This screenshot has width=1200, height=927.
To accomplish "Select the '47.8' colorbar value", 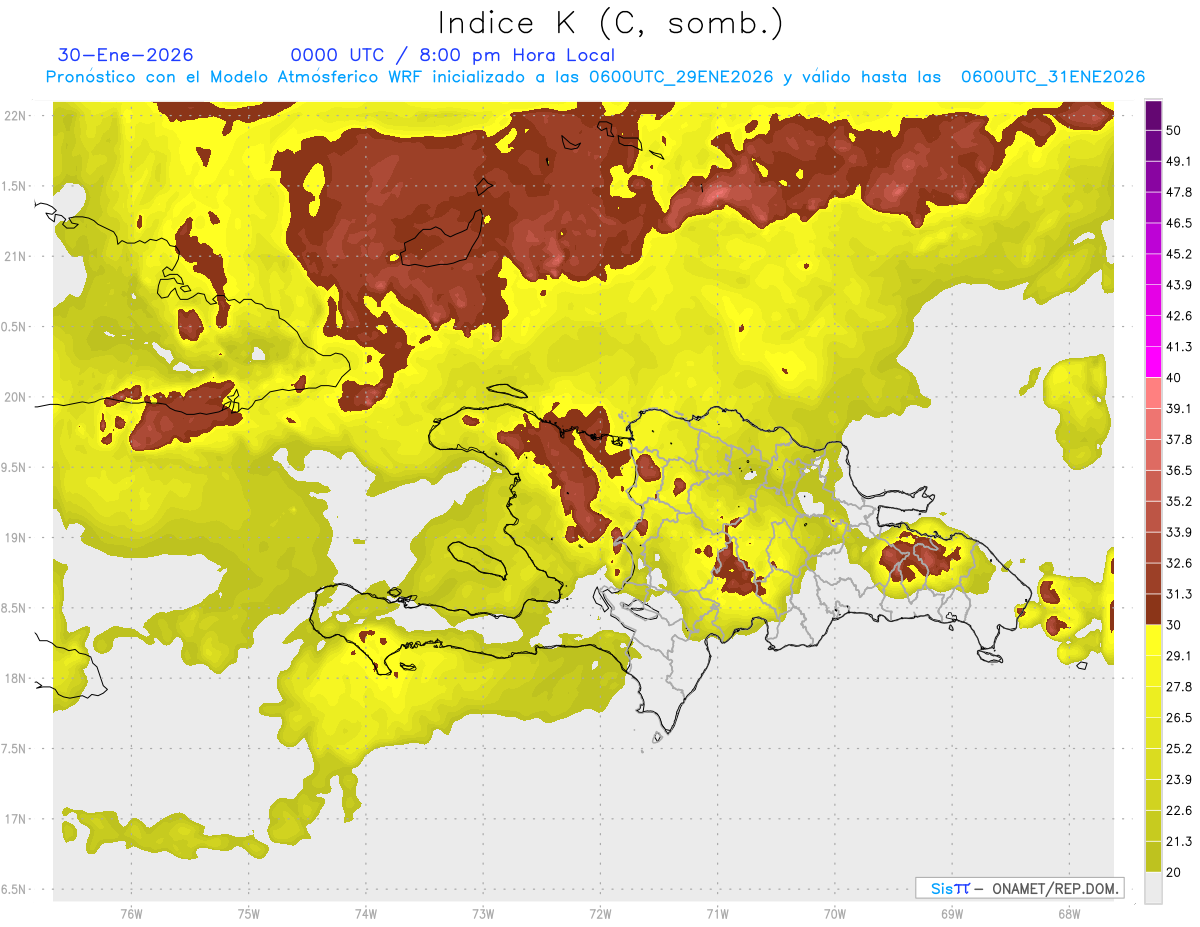I will tap(1179, 192).
